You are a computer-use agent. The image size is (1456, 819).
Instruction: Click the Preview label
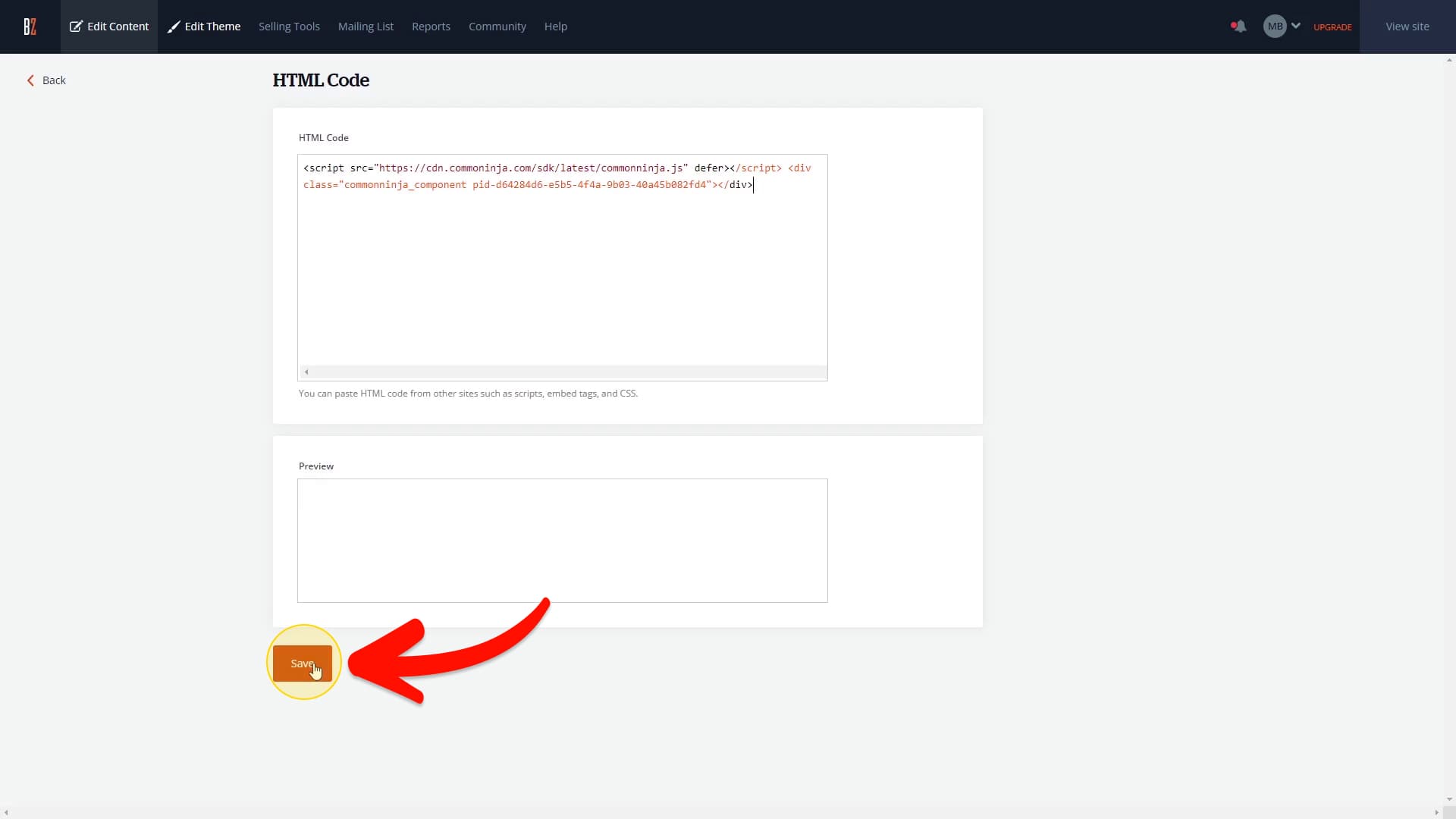click(316, 466)
